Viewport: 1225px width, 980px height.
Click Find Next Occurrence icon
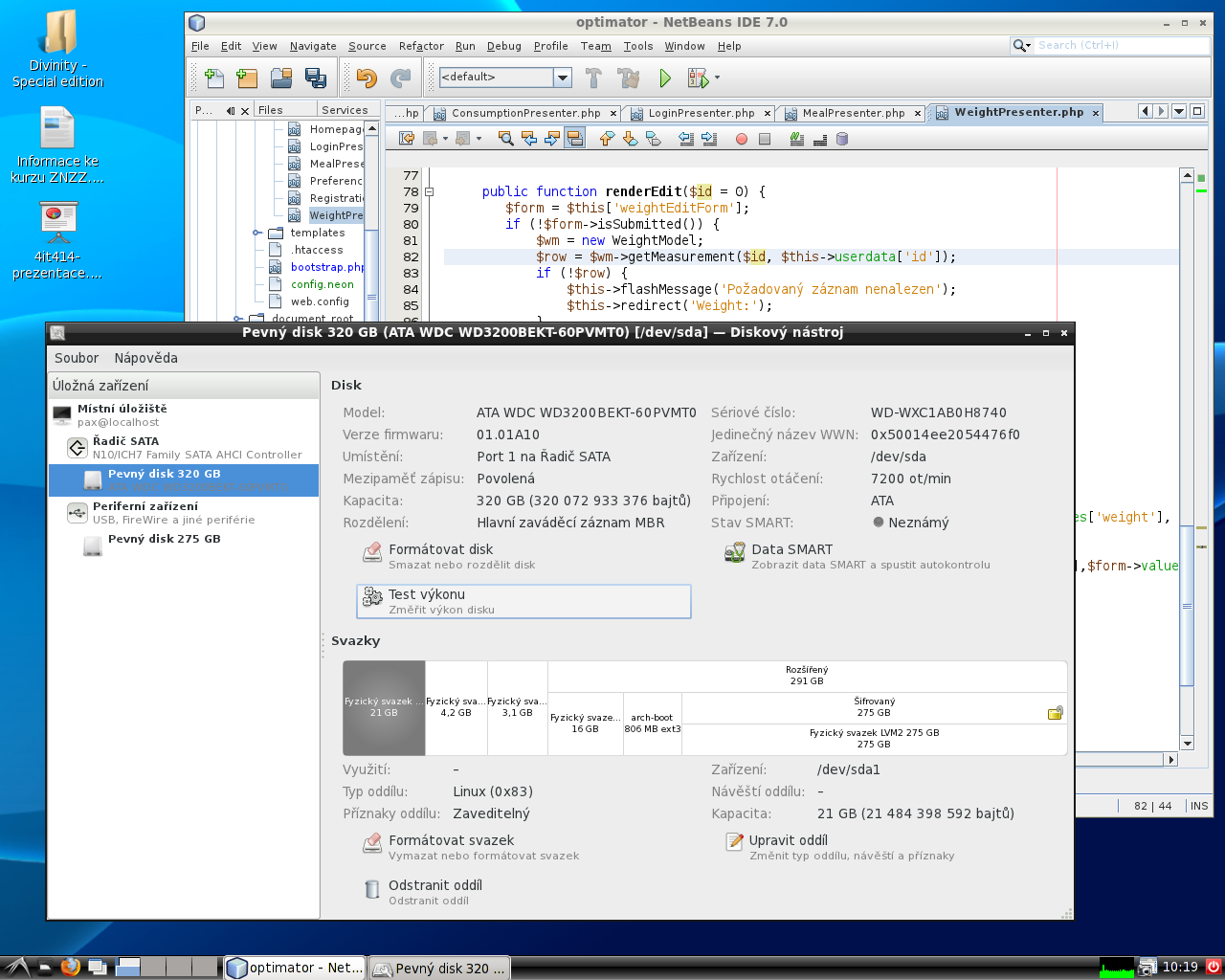point(552,139)
